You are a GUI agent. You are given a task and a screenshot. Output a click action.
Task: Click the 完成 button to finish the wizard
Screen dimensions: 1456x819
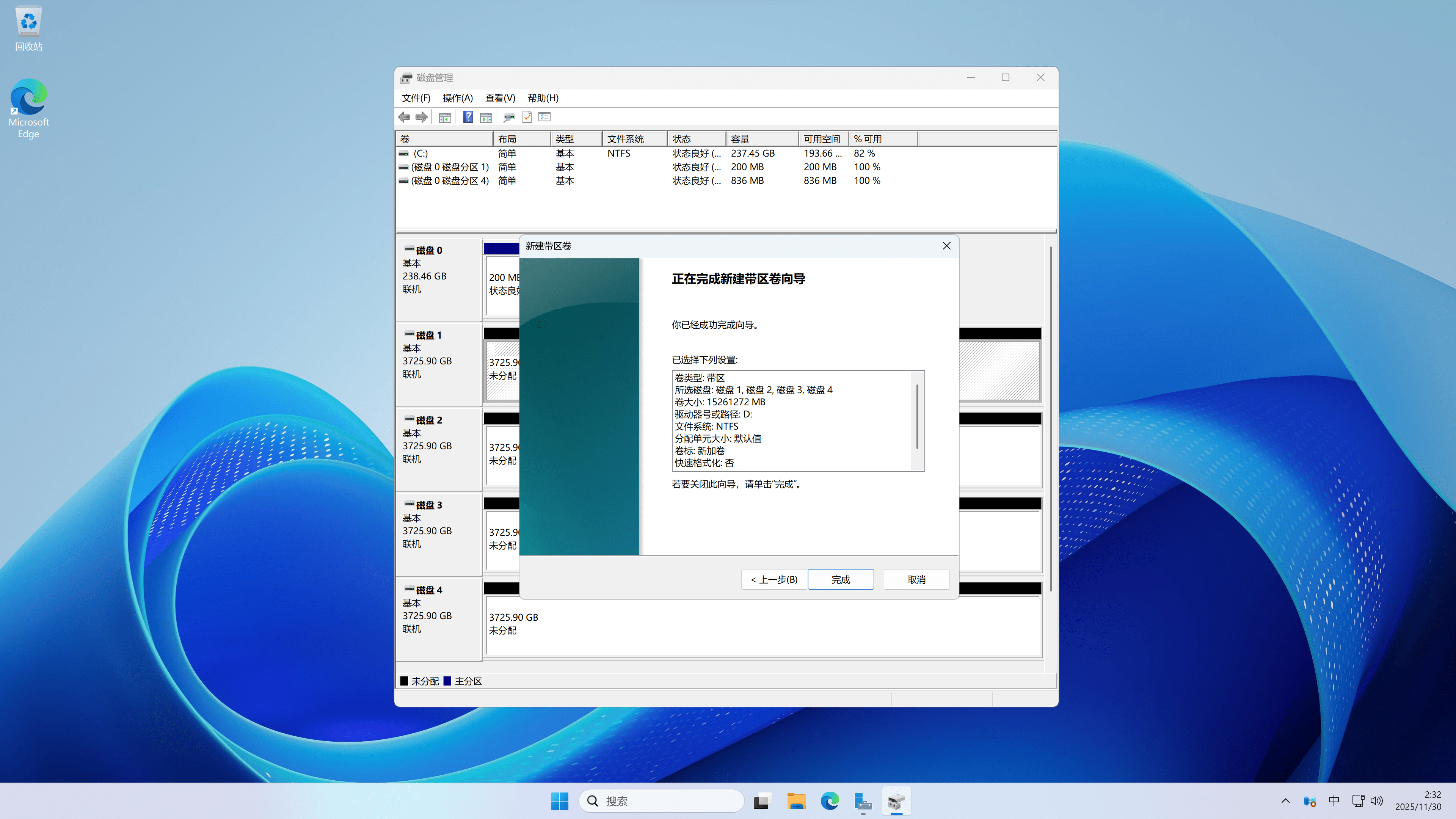(841, 579)
